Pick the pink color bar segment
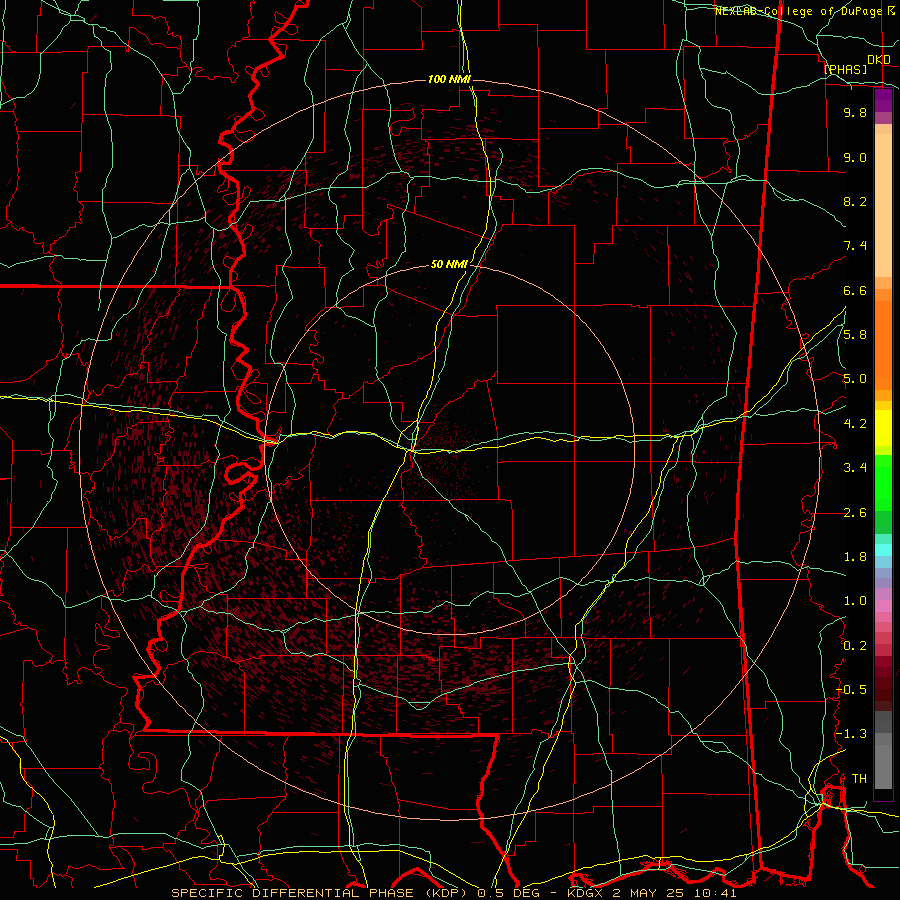This screenshot has width=900, height=900. click(883, 606)
